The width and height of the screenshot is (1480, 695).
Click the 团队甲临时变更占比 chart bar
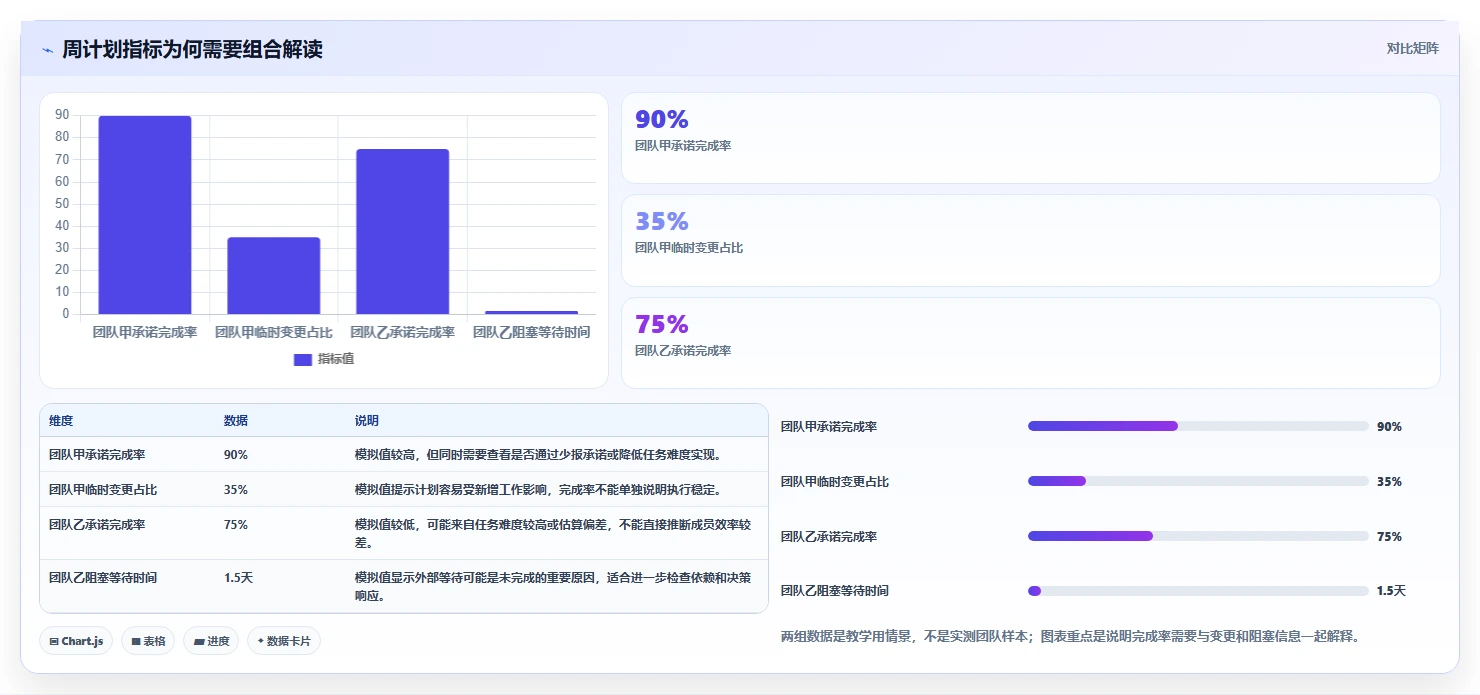tap(274, 276)
